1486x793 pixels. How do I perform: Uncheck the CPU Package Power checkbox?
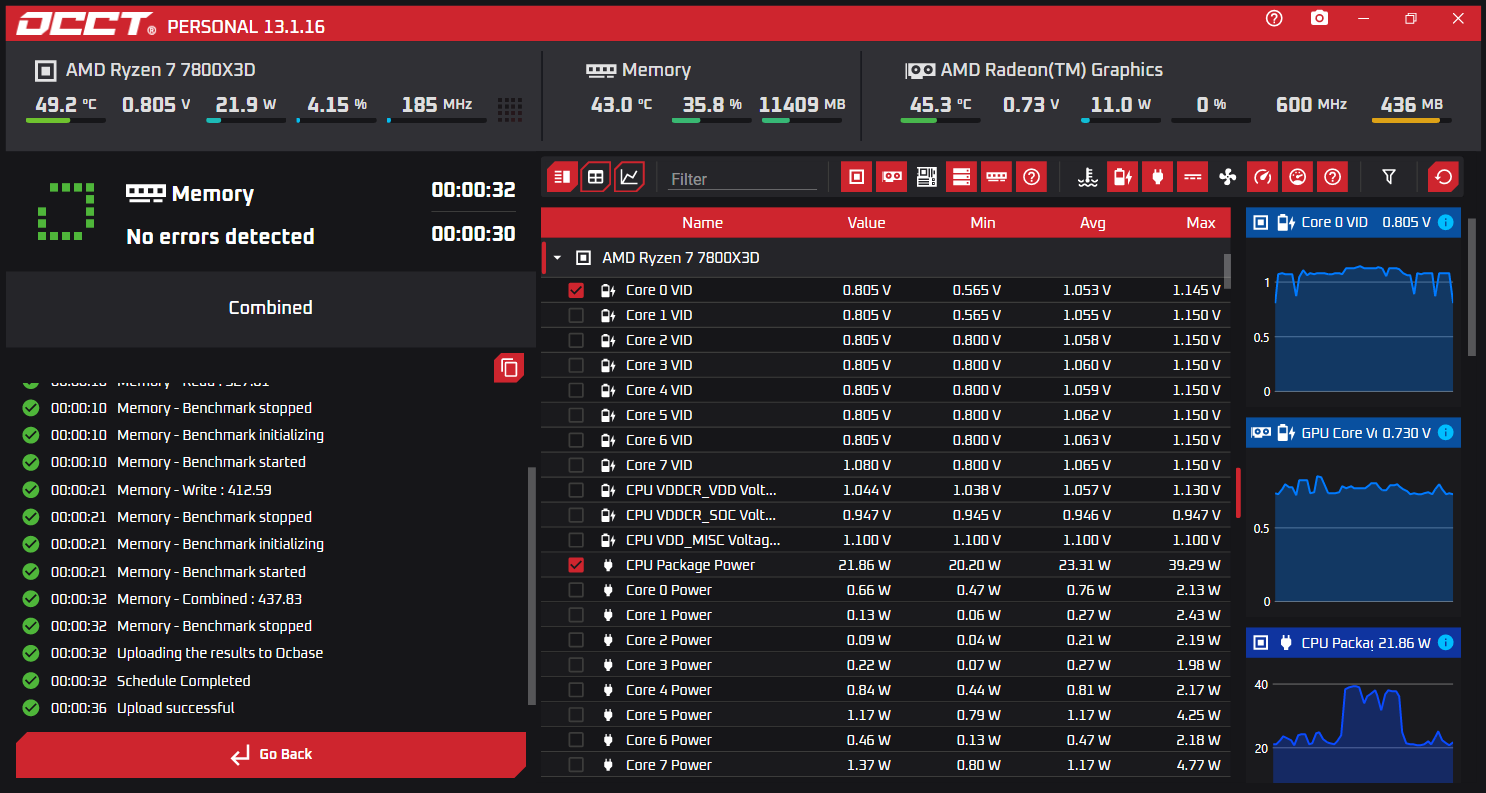(576, 565)
